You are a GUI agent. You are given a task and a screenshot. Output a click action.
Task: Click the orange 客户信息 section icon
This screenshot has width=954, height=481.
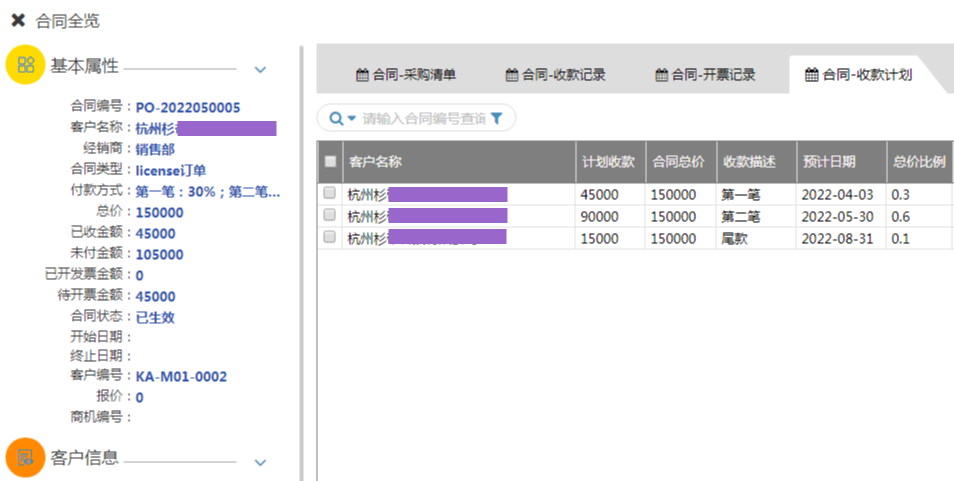point(26,457)
